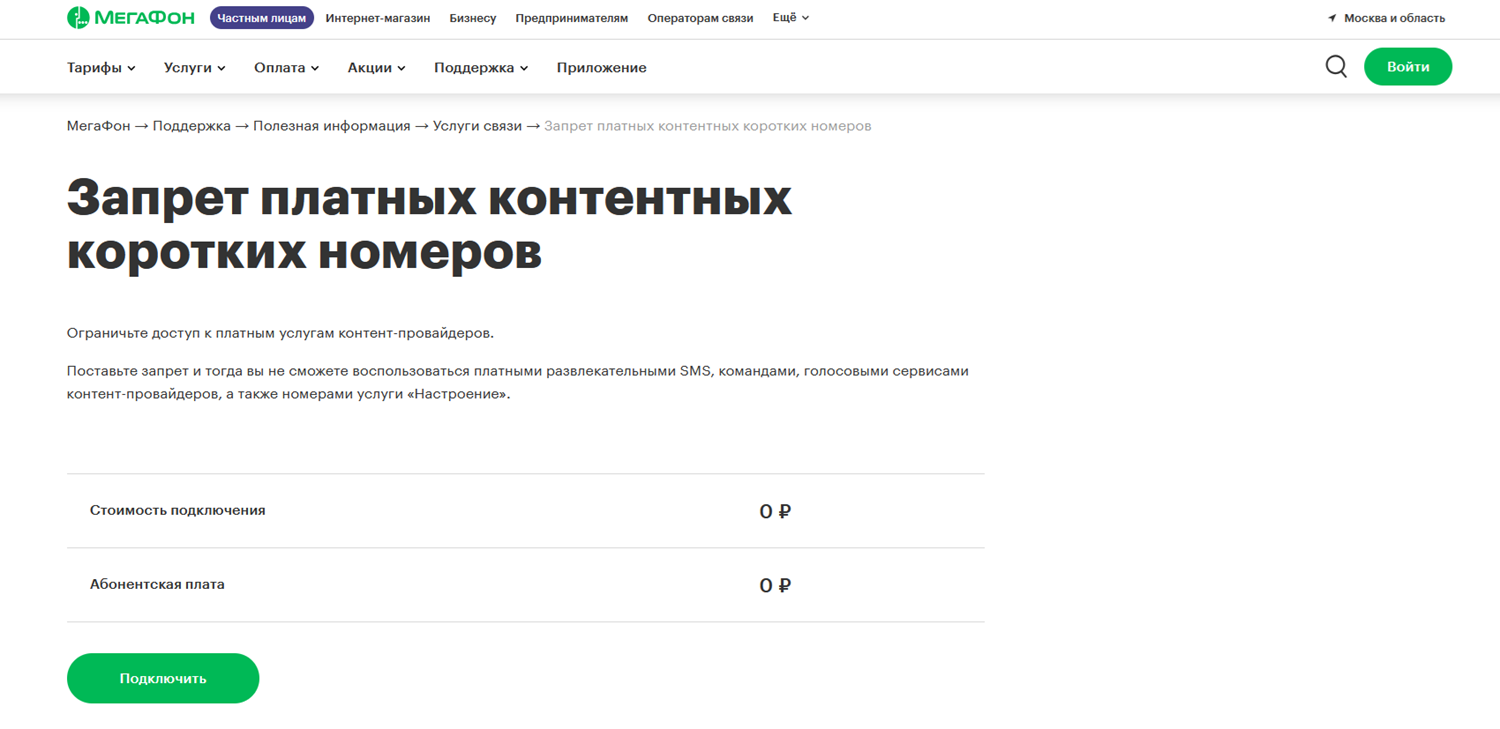Open the MegaFon logo home link

coord(130,18)
